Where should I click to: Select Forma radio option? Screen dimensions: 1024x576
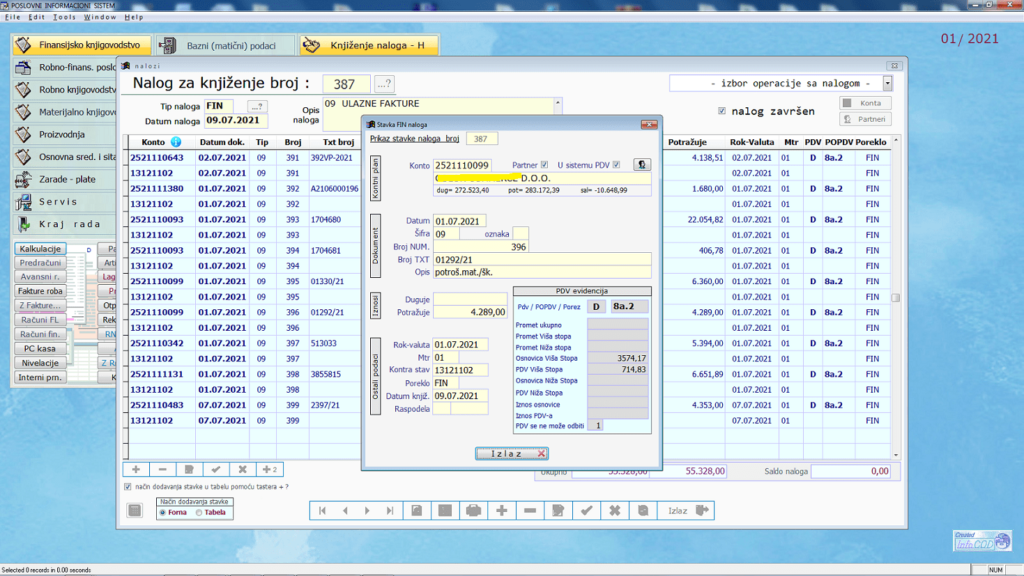[x=163, y=513]
